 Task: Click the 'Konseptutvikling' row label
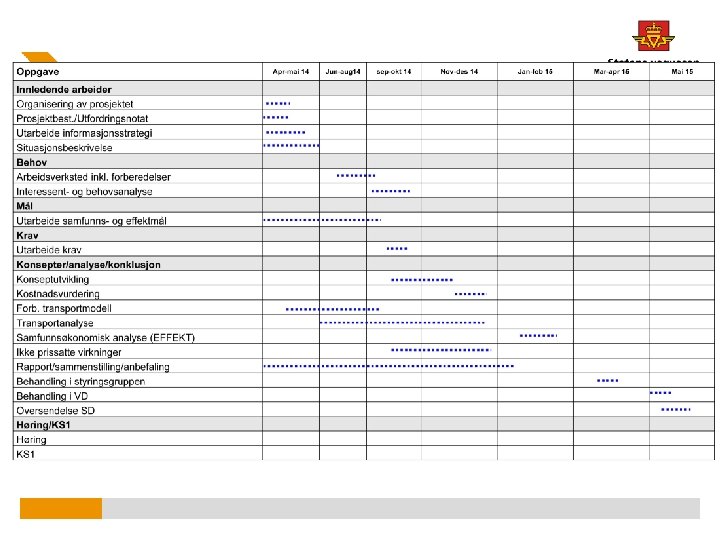52,280
